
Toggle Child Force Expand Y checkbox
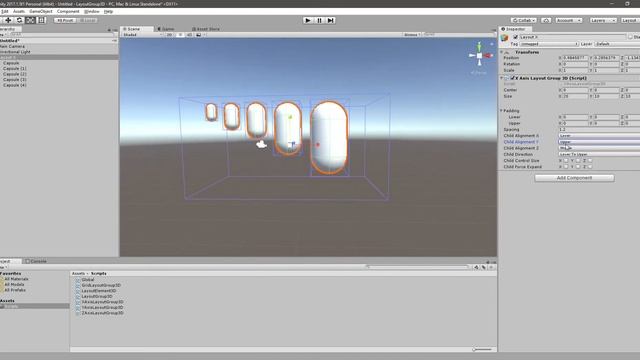coord(578,167)
